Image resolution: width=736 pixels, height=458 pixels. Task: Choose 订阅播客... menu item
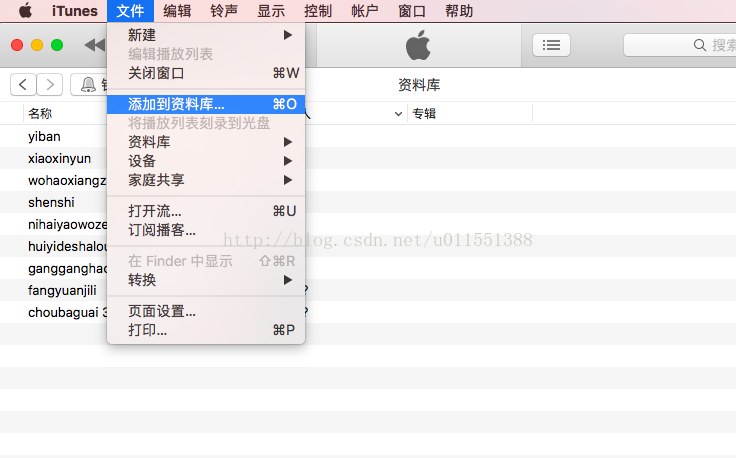pyautogui.click(x=206, y=230)
